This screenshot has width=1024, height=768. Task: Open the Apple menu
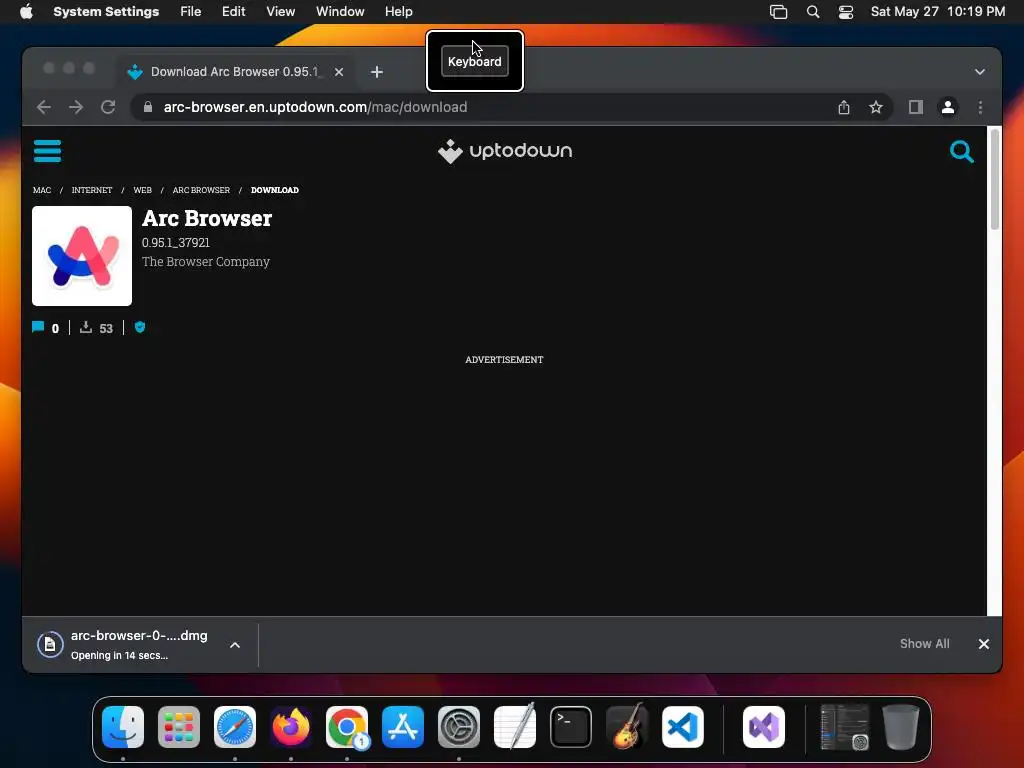coord(26,11)
